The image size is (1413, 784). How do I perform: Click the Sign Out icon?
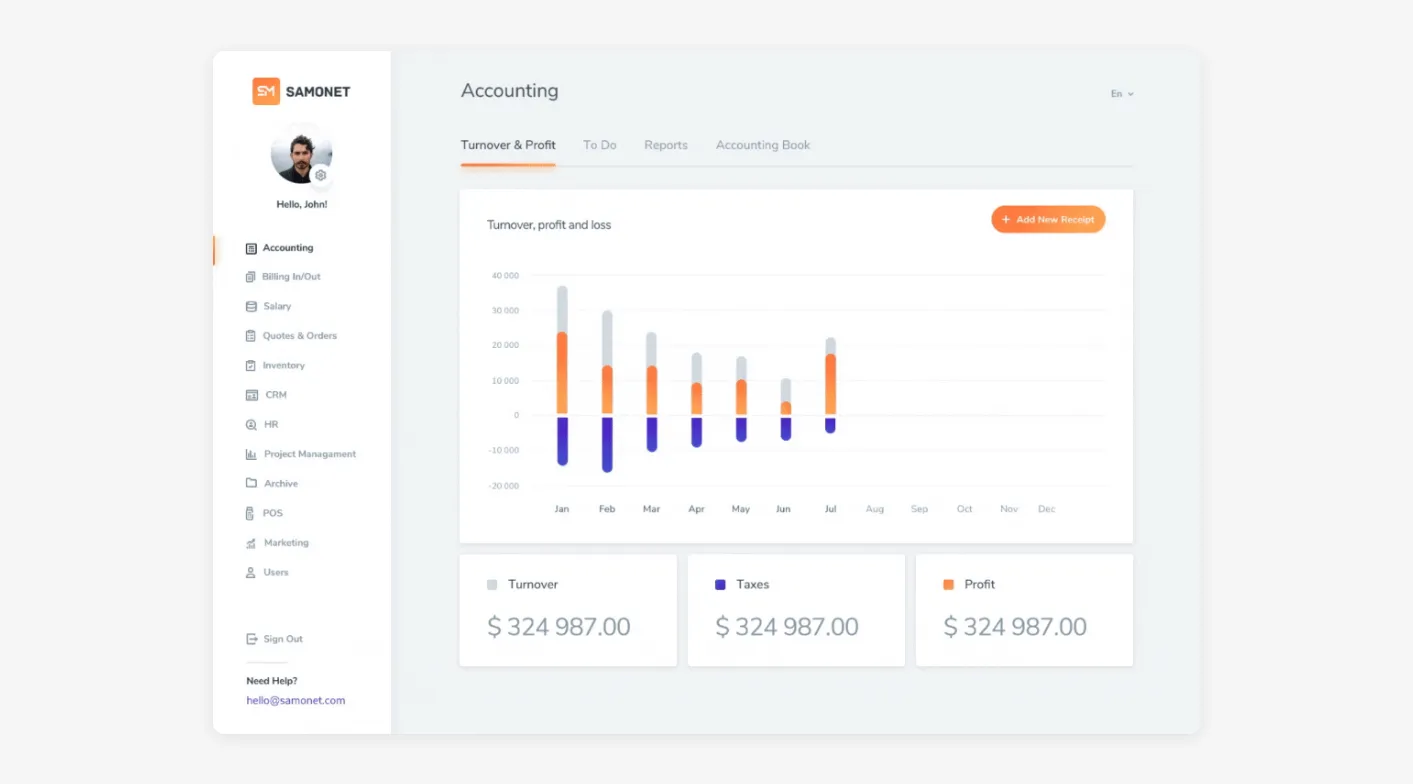(251, 639)
